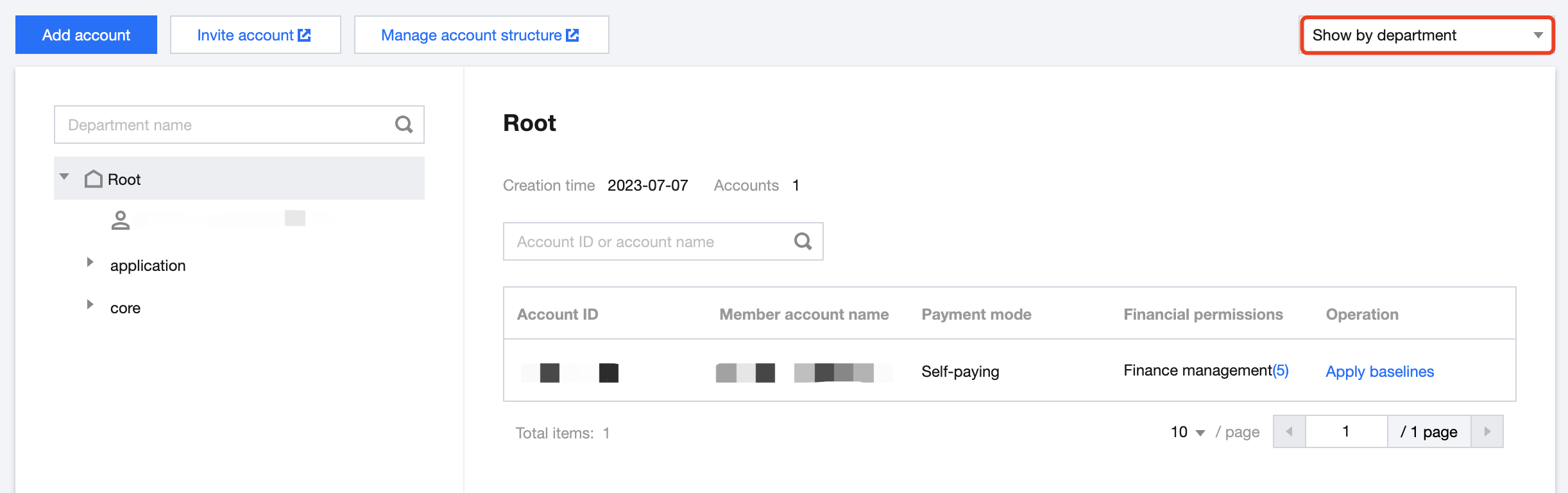Click the department name search magnifier icon
This screenshot has height=493, width=1568.
[404, 125]
